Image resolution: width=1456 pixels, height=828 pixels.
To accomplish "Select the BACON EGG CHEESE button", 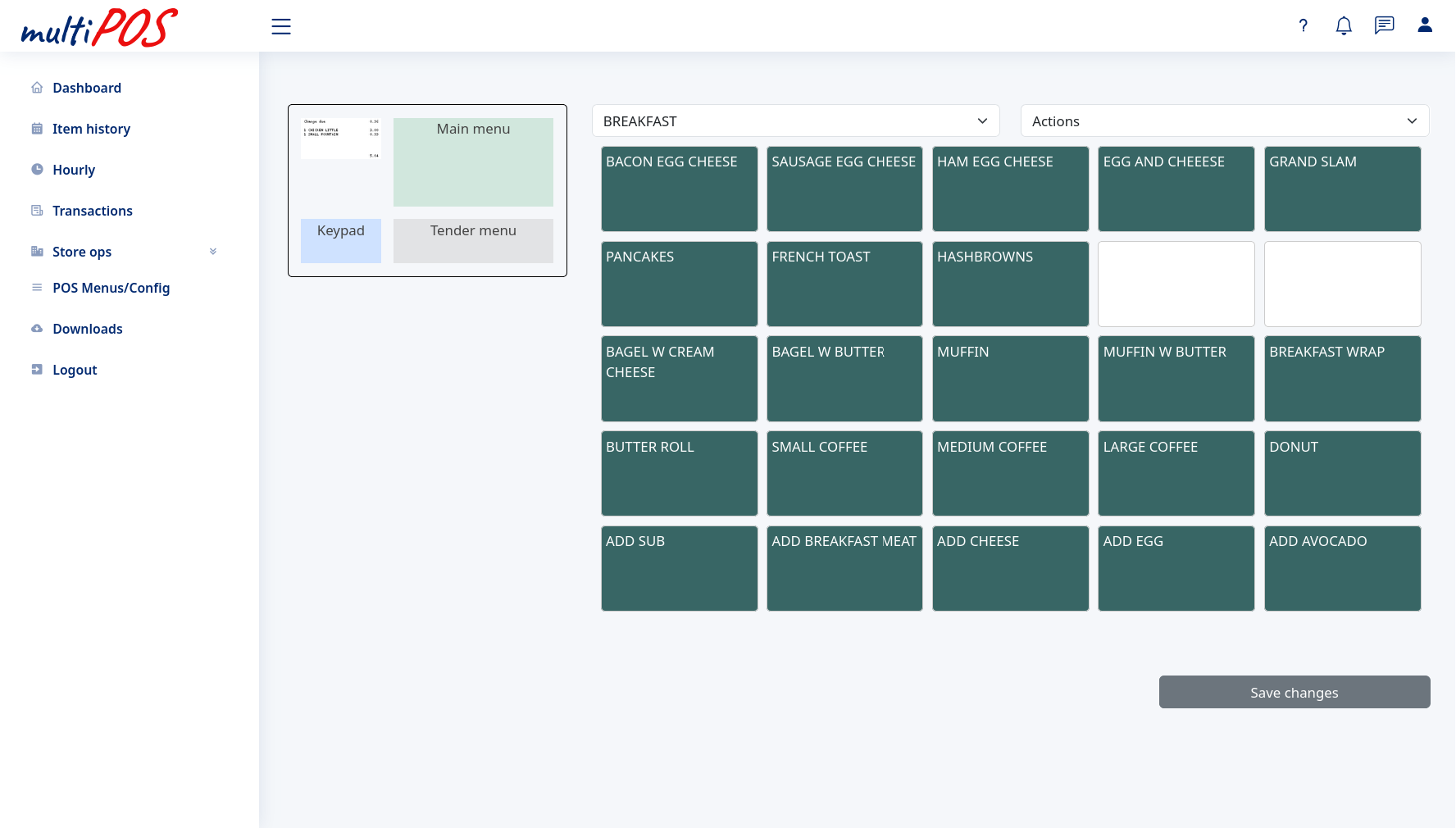I will (679, 189).
